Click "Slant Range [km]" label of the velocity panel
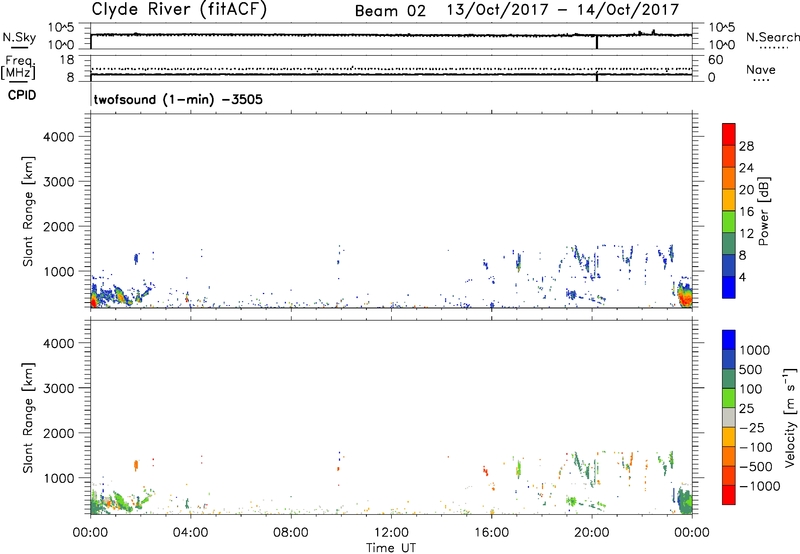The height and width of the screenshot is (554, 800). click(28, 418)
